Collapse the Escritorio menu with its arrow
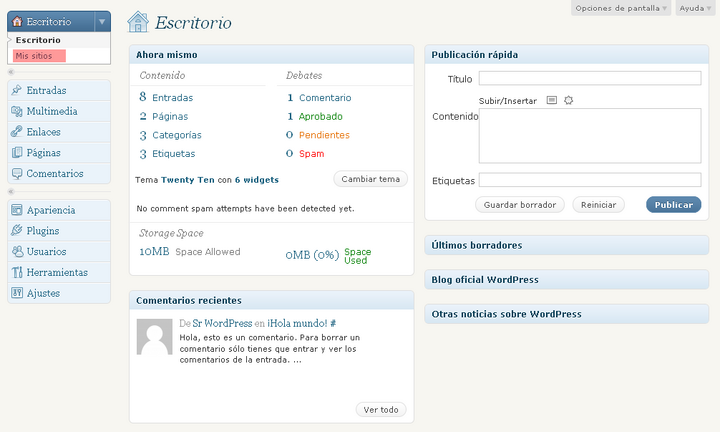Screen dimensions: 720x432 click(102, 22)
